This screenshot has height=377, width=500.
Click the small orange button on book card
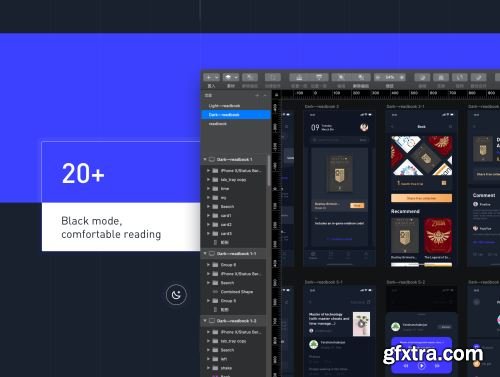357,205
